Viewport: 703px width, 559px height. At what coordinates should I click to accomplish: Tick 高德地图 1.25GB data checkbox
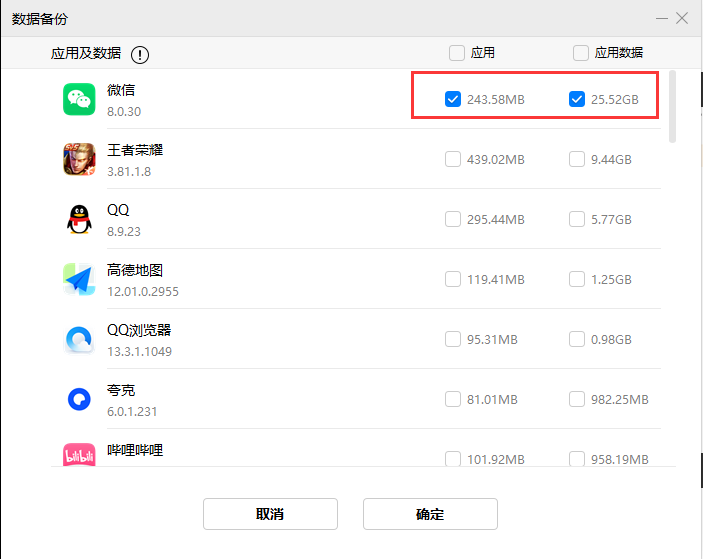tap(577, 280)
